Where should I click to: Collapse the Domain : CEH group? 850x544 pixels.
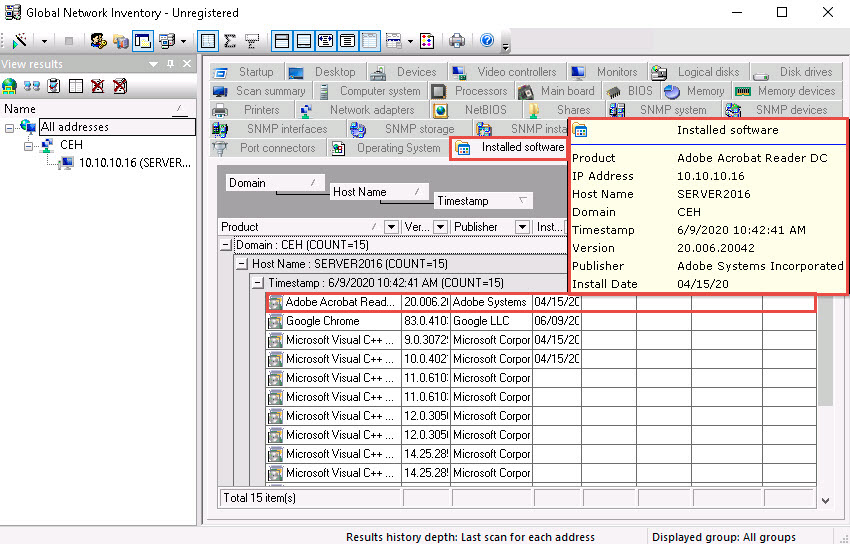[226, 245]
